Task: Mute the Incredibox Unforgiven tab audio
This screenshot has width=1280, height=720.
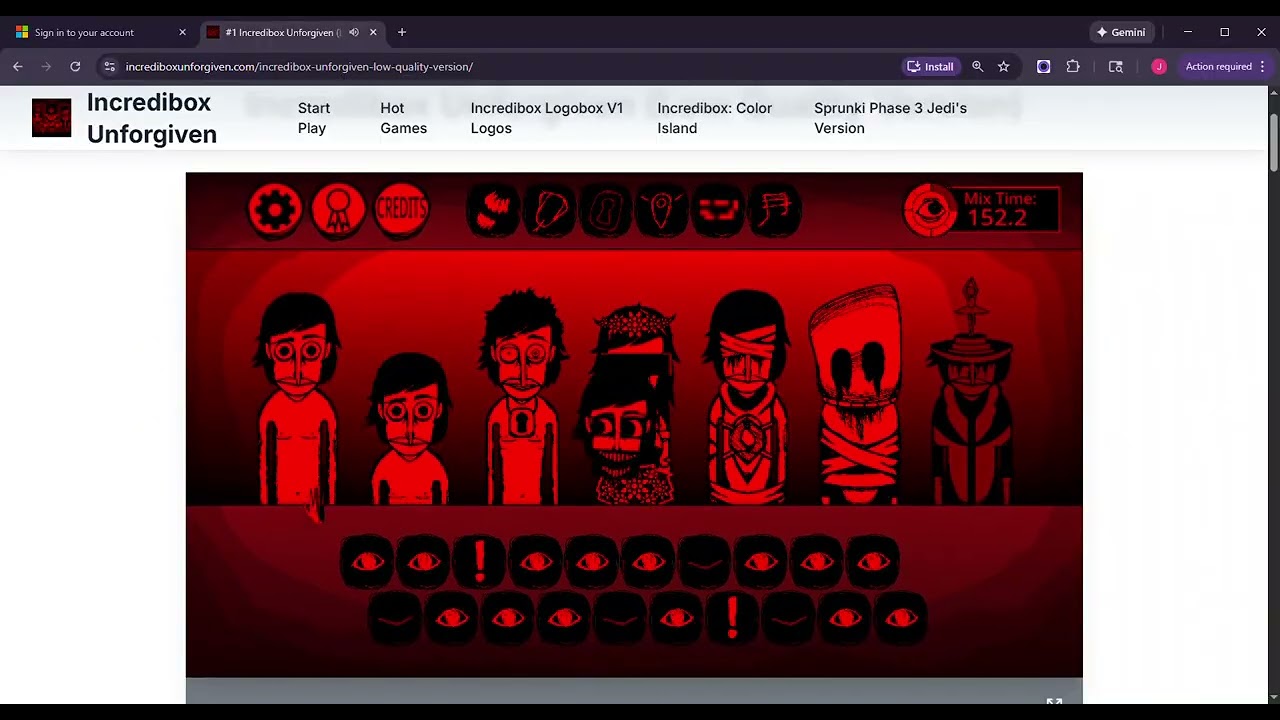Action: click(353, 32)
